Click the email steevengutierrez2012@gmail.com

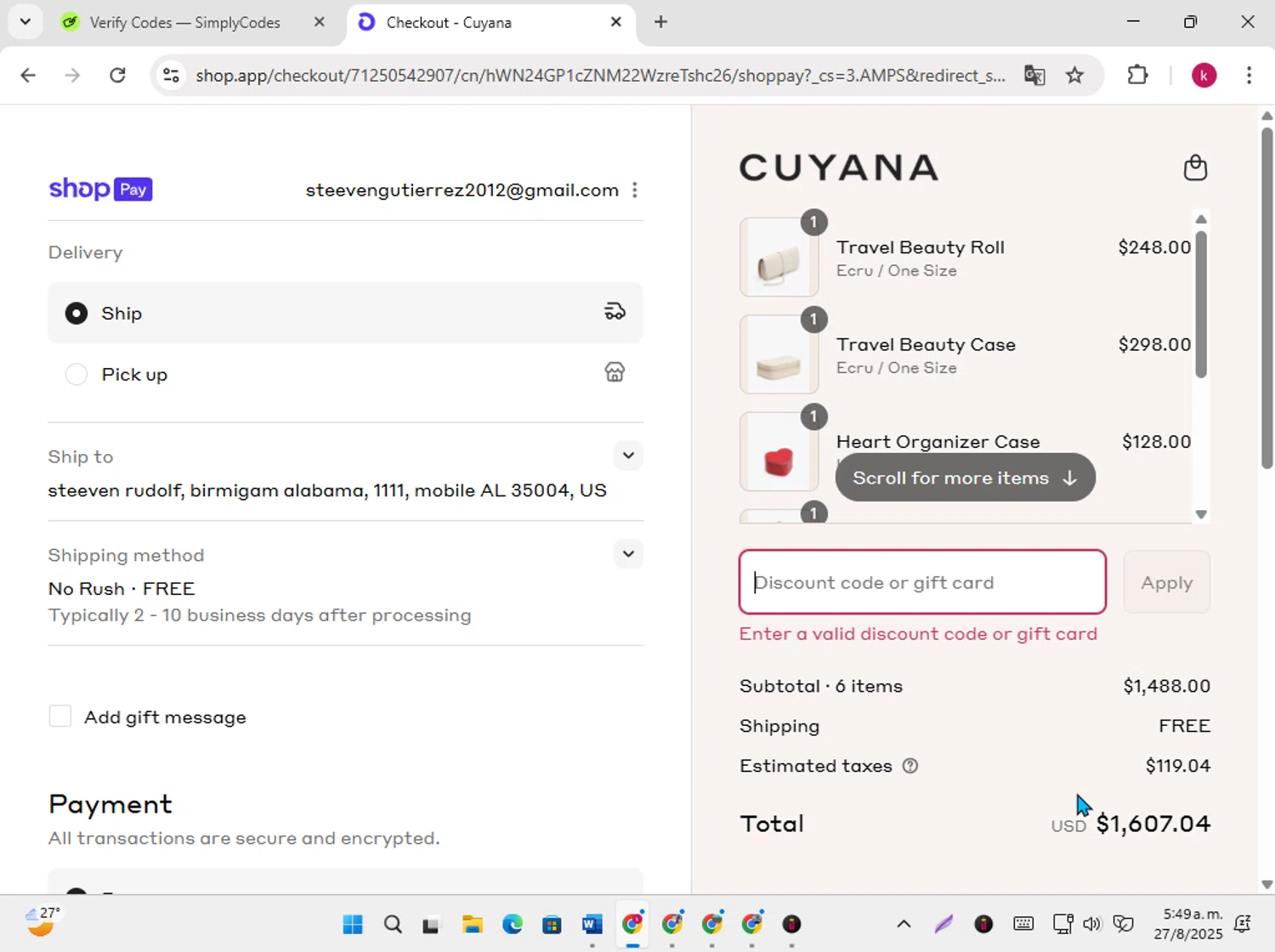click(x=462, y=190)
